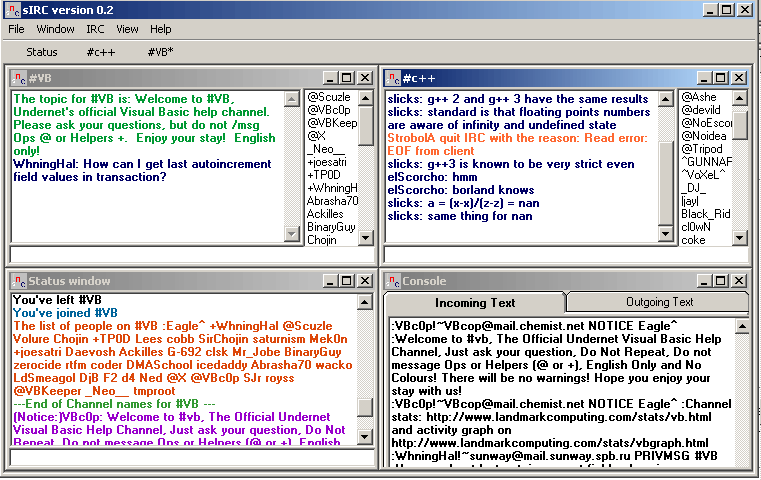Screen dimensions: 761x480
Task: Click 'You've joined #VB' status line
Action: [x=65, y=313]
